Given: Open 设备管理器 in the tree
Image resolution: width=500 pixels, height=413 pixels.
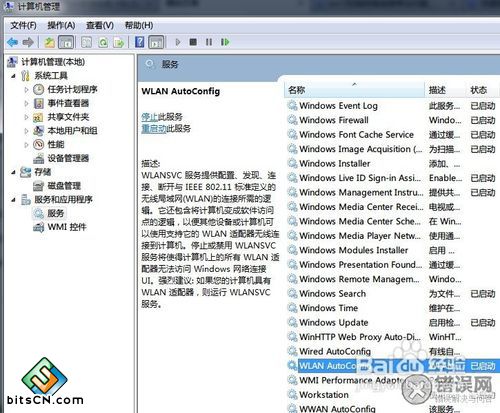Looking at the screenshot, I should click(x=68, y=158).
